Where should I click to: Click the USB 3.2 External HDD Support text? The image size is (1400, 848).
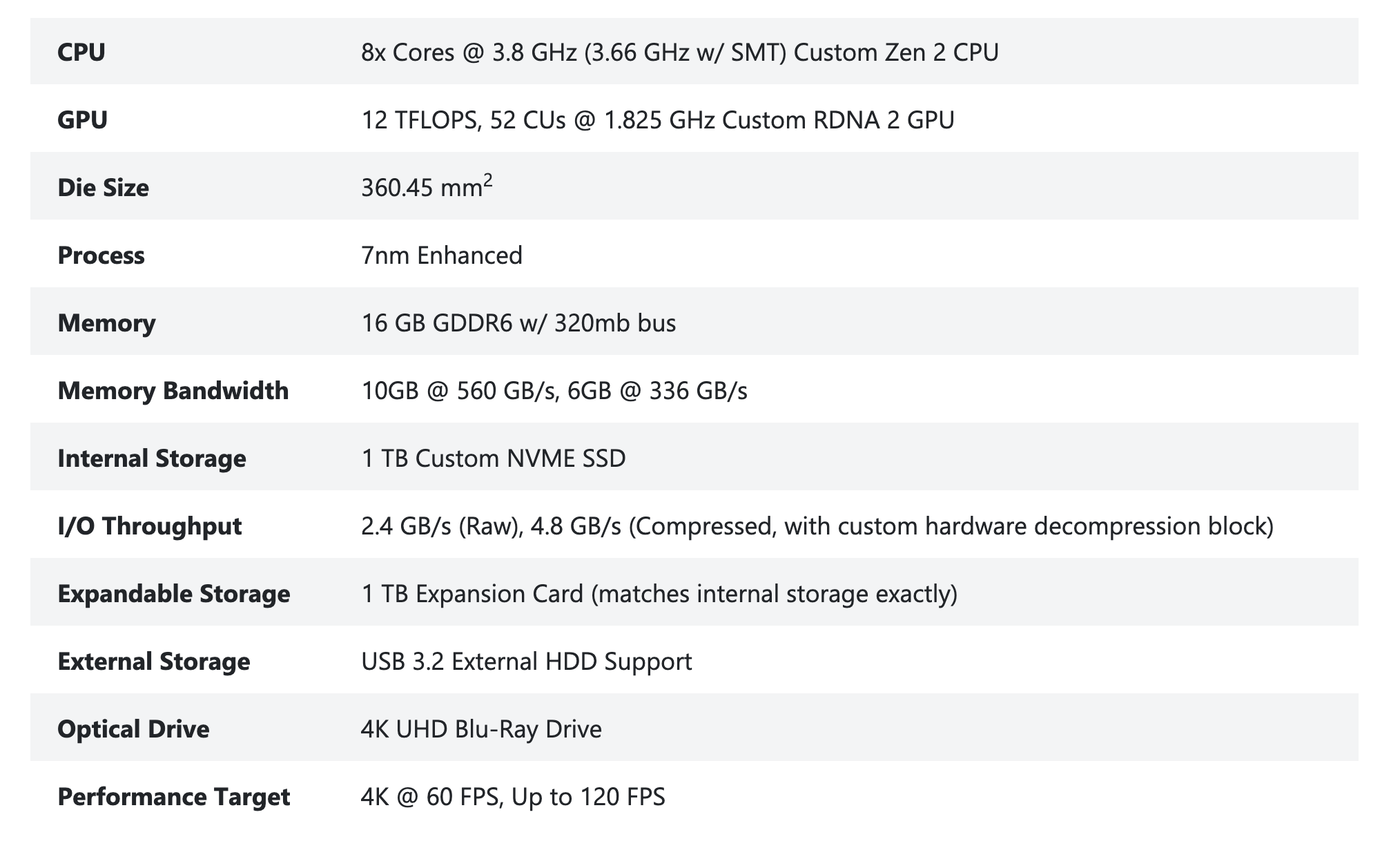tap(526, 662)
